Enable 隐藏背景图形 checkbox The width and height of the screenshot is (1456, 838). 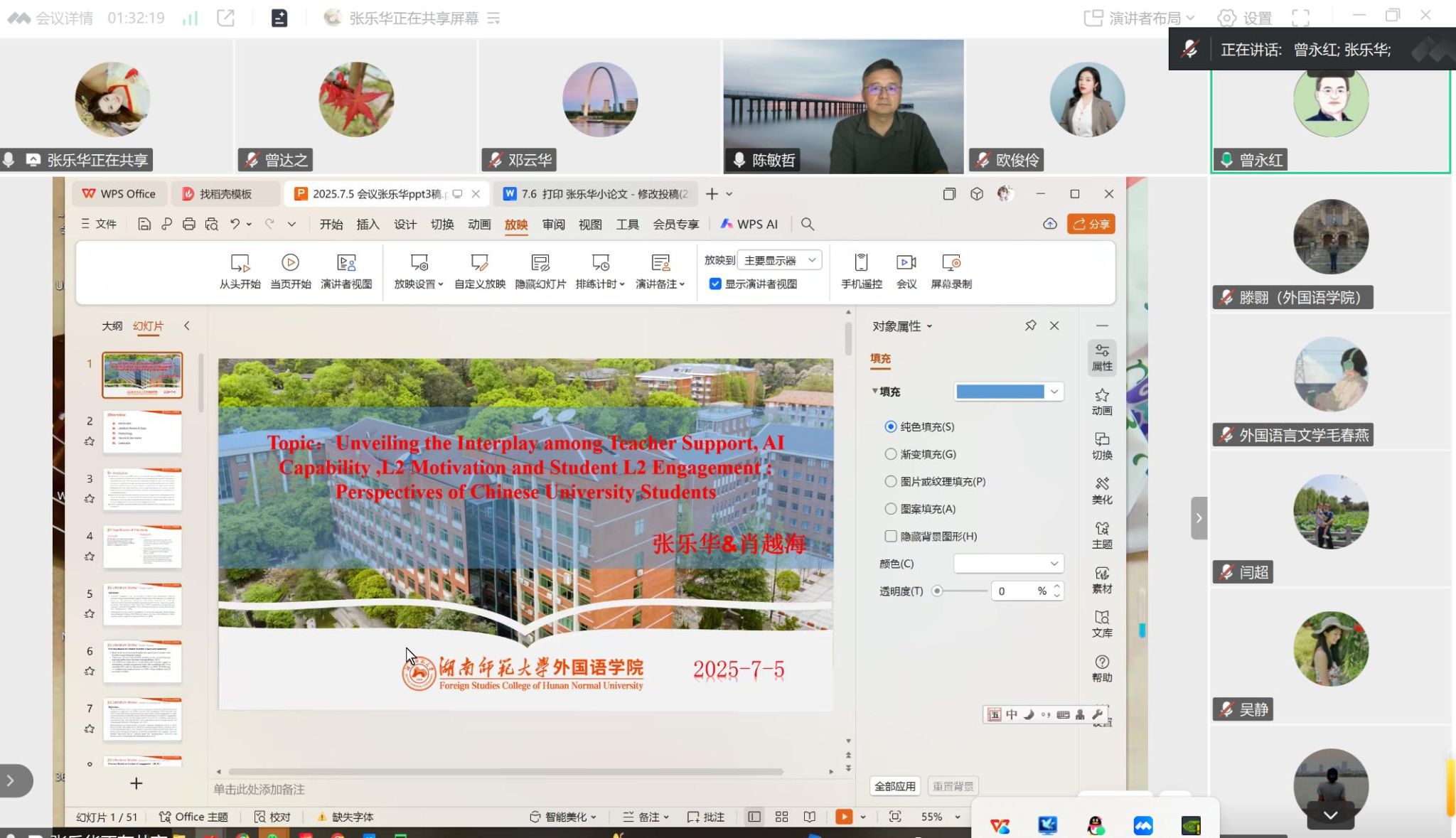[x=891, y=537]
